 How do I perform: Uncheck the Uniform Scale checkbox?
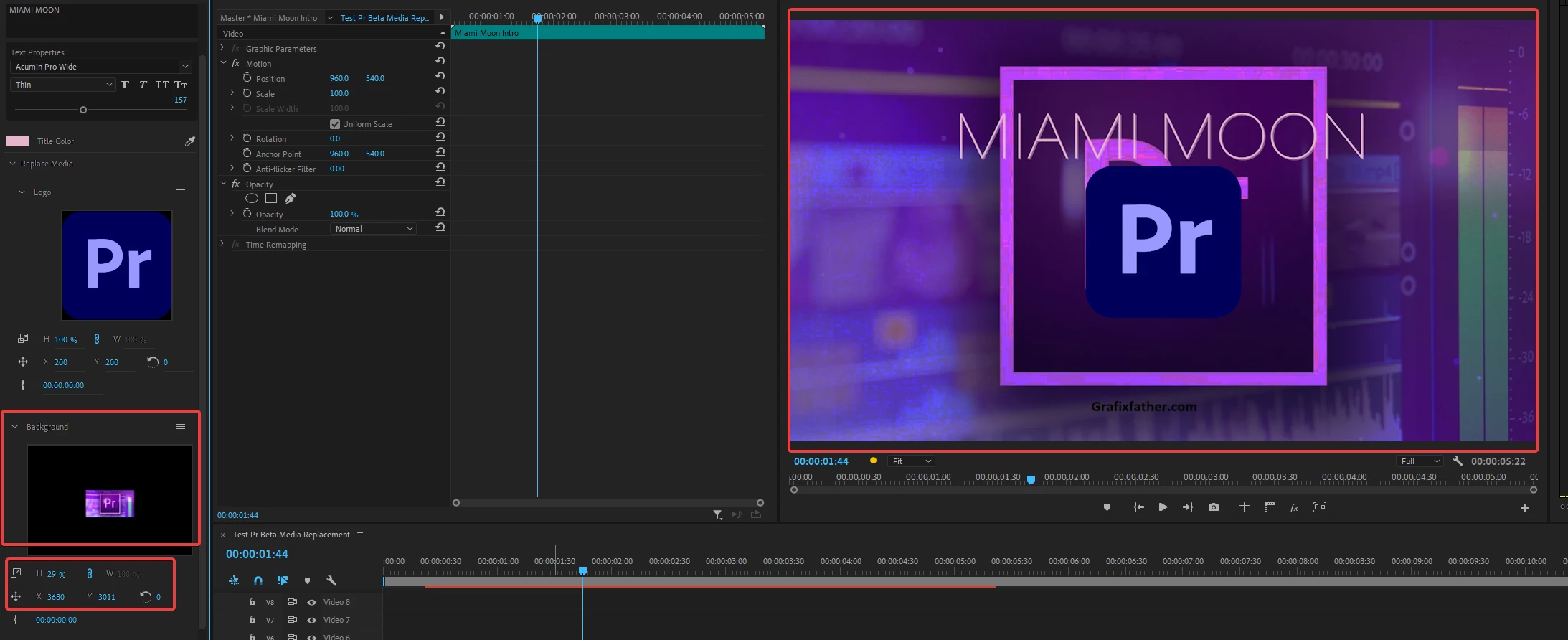click(335, 124)
